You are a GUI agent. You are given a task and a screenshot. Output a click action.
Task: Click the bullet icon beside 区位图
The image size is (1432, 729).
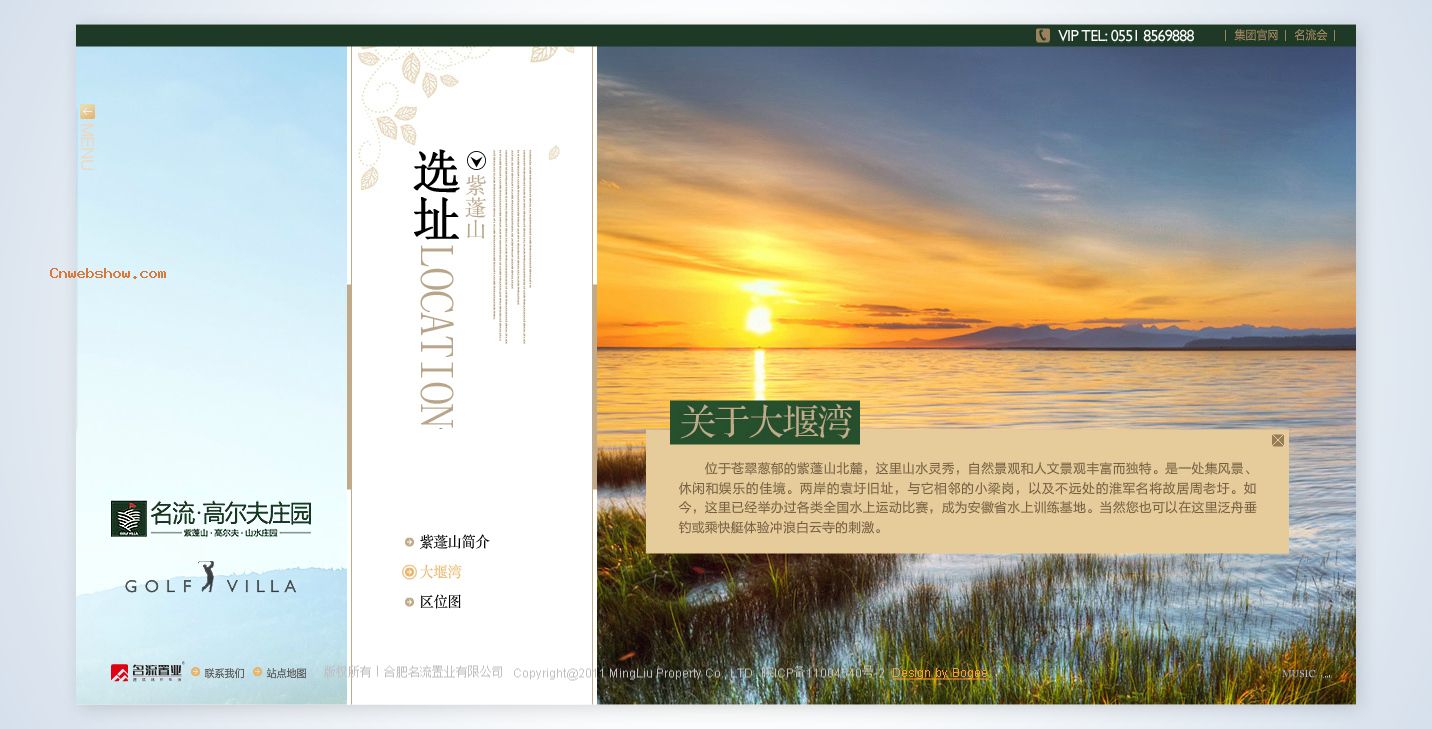coord(409,602)
